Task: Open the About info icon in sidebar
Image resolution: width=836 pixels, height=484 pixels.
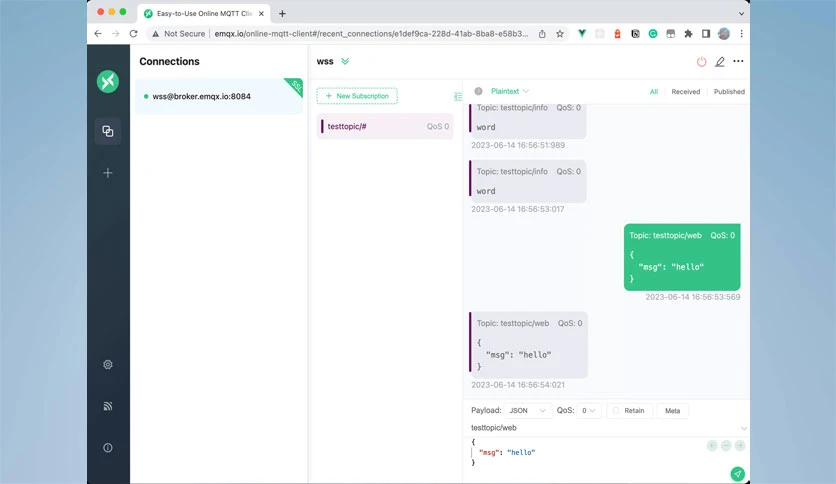Action: 108,448
